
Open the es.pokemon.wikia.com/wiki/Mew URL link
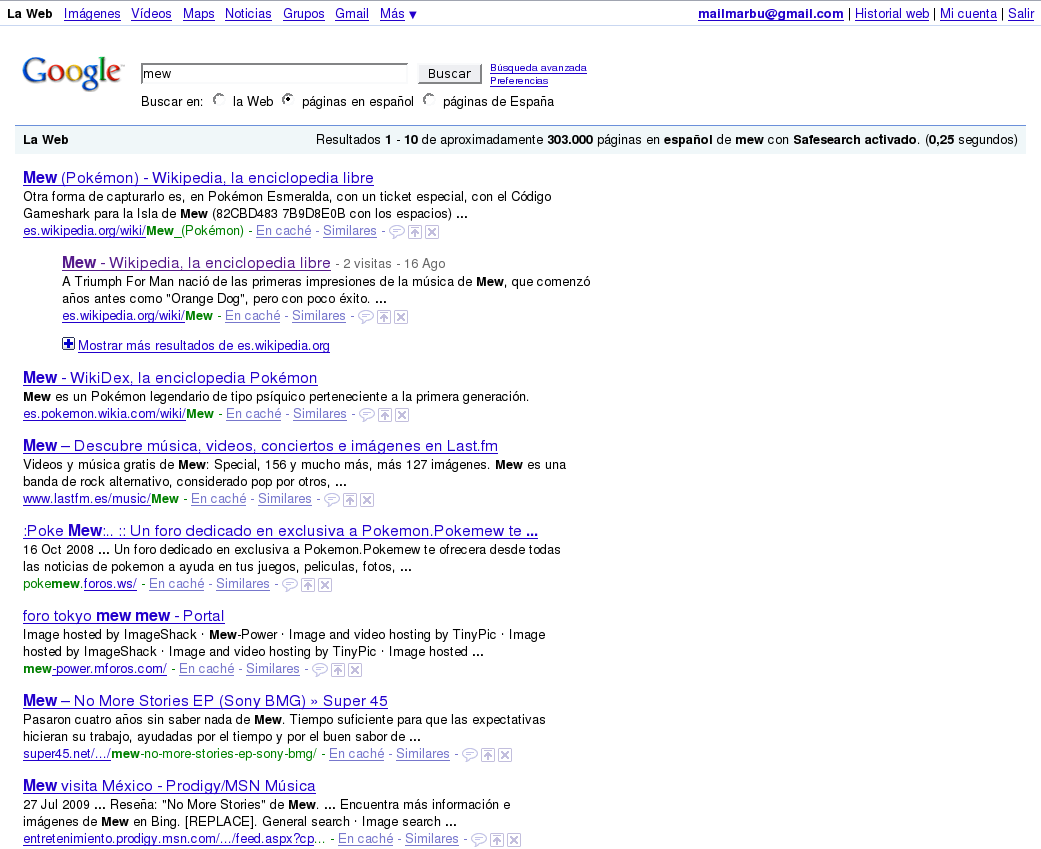coord(118,414)
